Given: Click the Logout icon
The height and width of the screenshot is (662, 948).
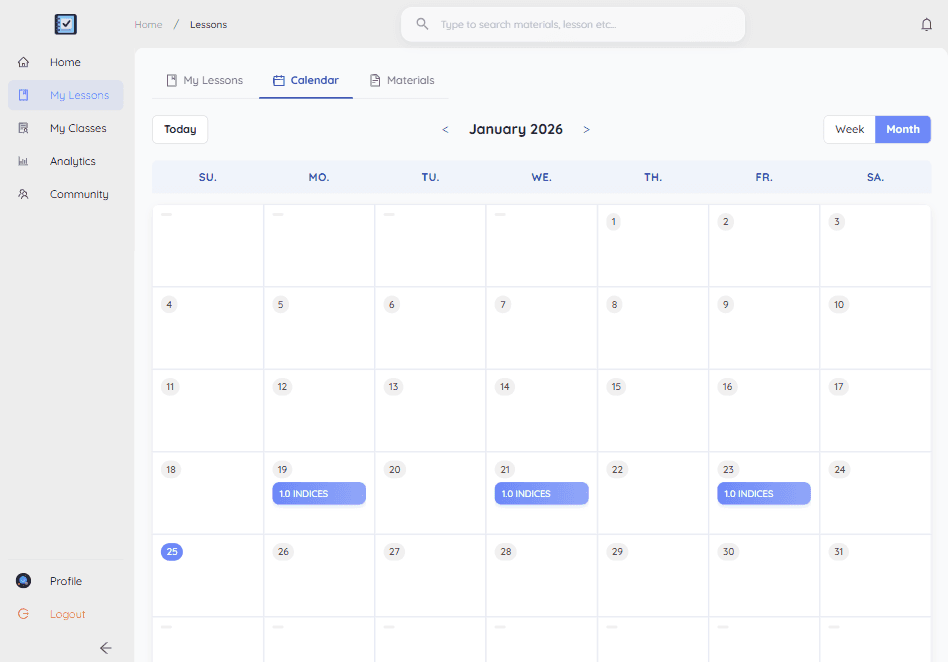Looking at the screenshot, I should tap(23, 614).
